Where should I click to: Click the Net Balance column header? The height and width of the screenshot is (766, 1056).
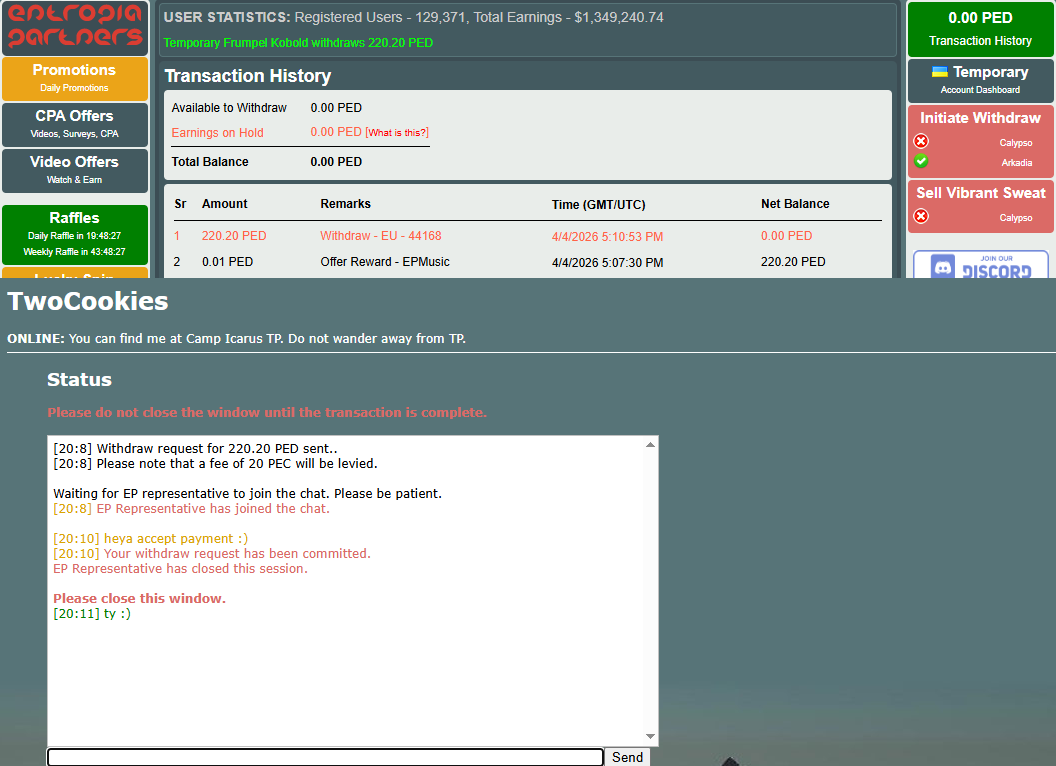click(x=795, y=203)
